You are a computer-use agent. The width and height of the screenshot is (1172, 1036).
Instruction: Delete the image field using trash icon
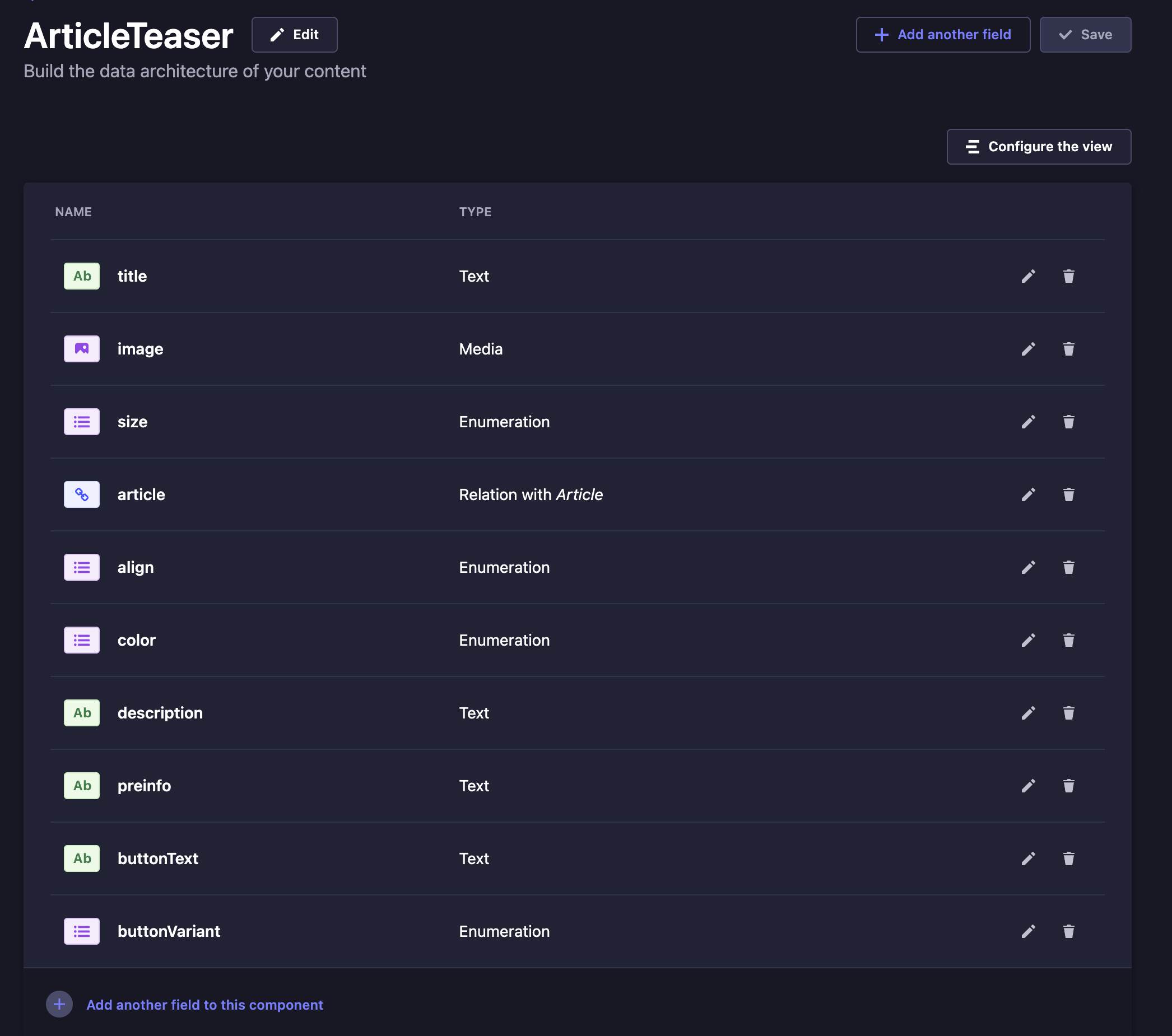coord(1068,349)
